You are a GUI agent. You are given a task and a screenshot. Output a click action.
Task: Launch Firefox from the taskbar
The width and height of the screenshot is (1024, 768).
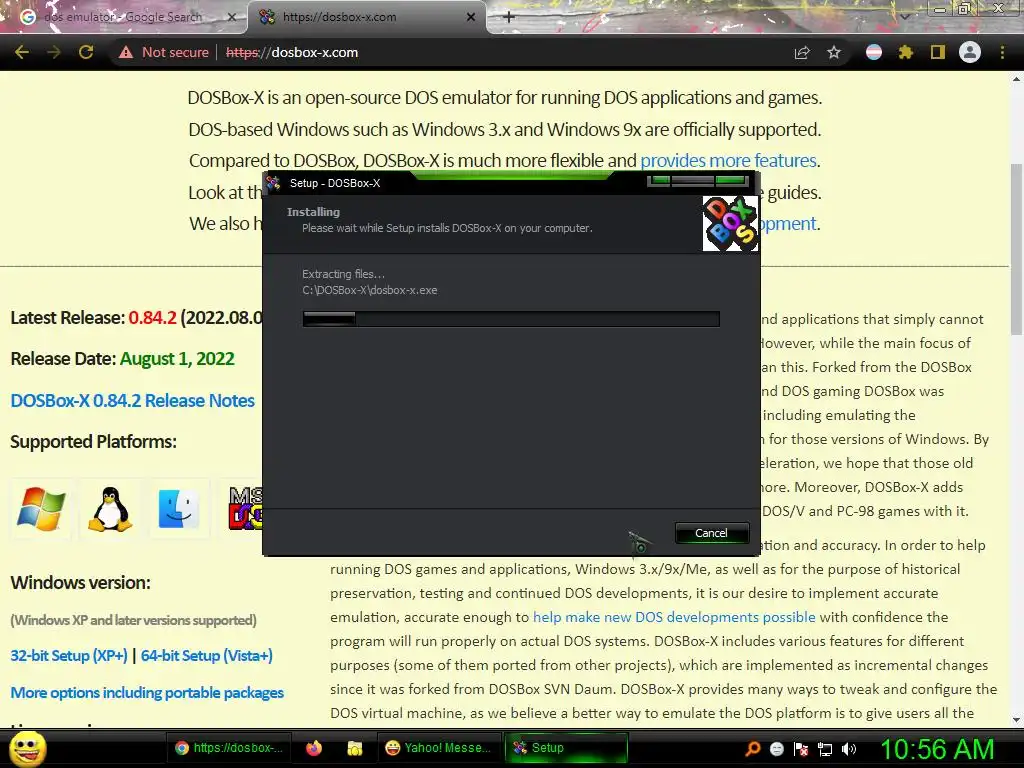(314, 748)
